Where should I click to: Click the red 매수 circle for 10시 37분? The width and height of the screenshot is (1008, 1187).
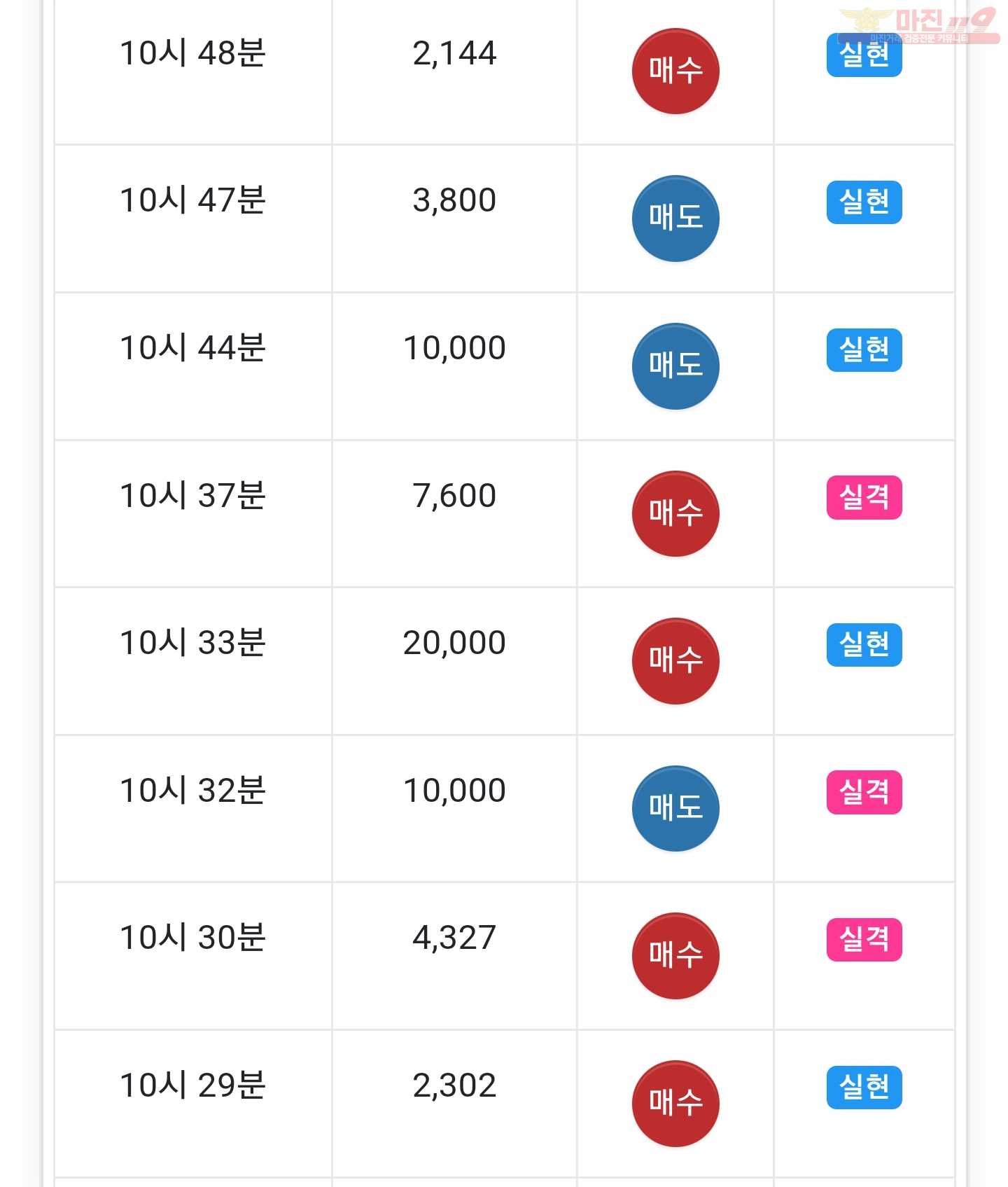pos(675,513)
